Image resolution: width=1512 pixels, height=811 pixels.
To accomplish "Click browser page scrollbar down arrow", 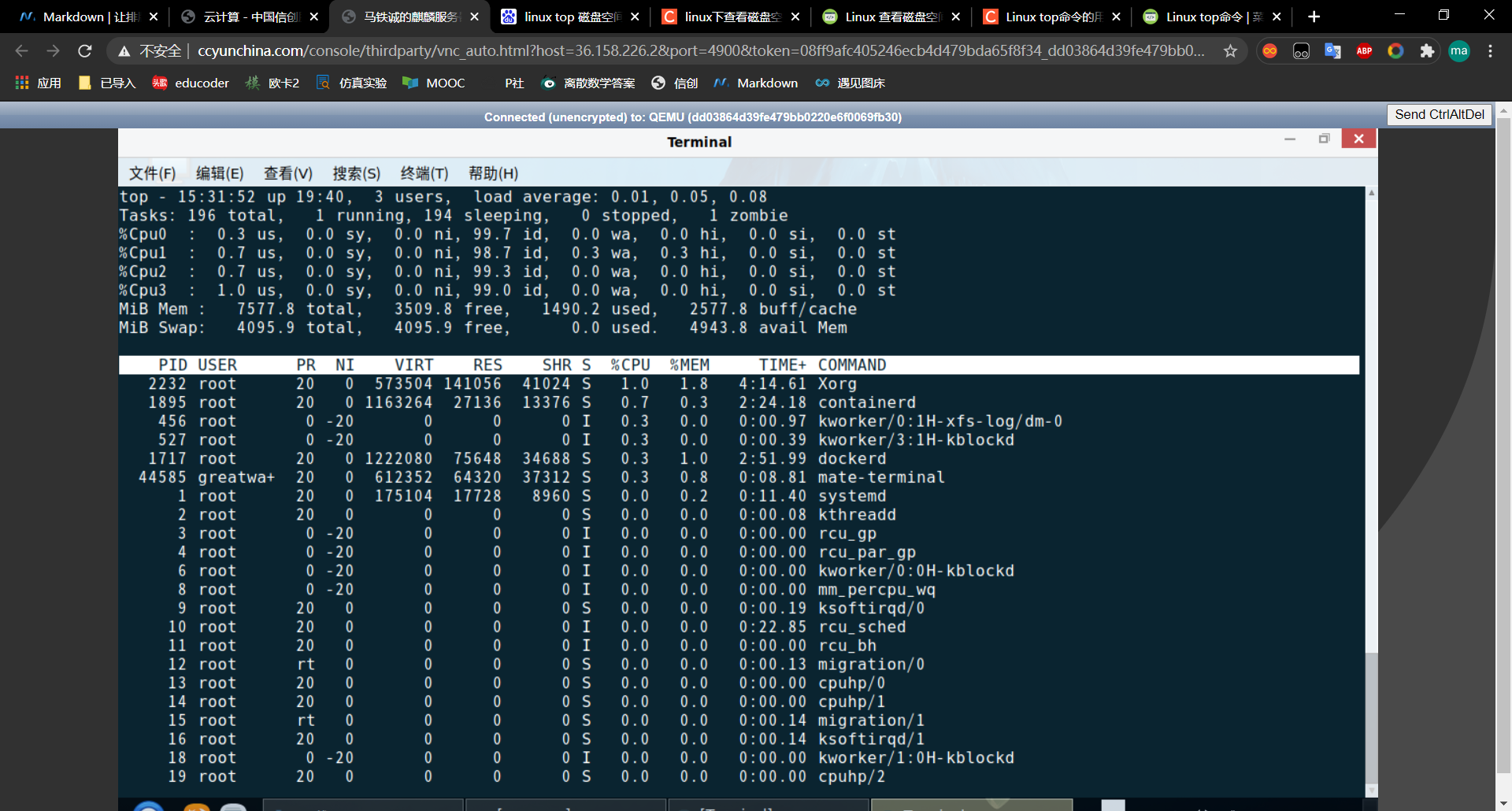I will (x=1503, y=803).
